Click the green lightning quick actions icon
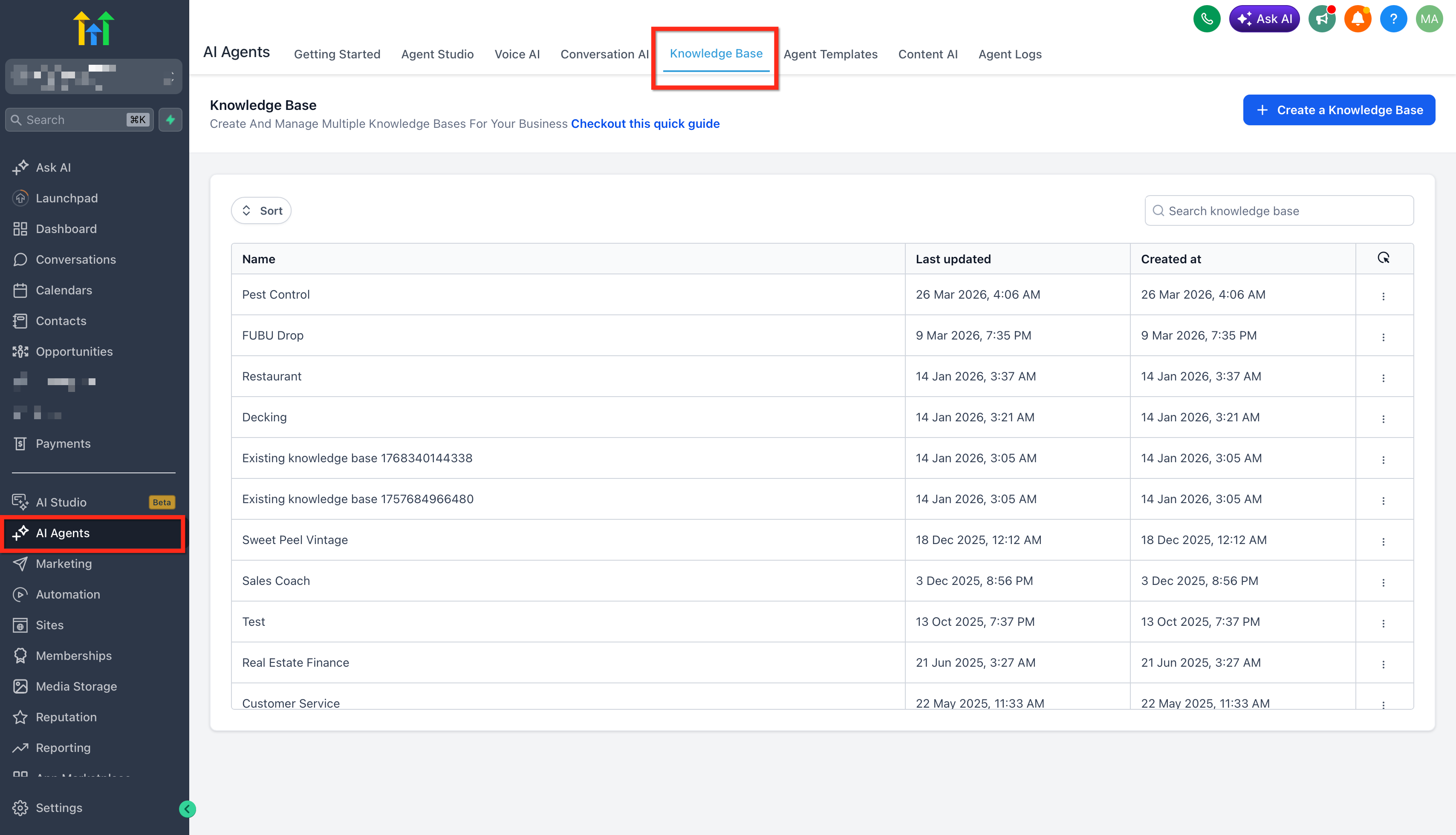 point(170,120)
